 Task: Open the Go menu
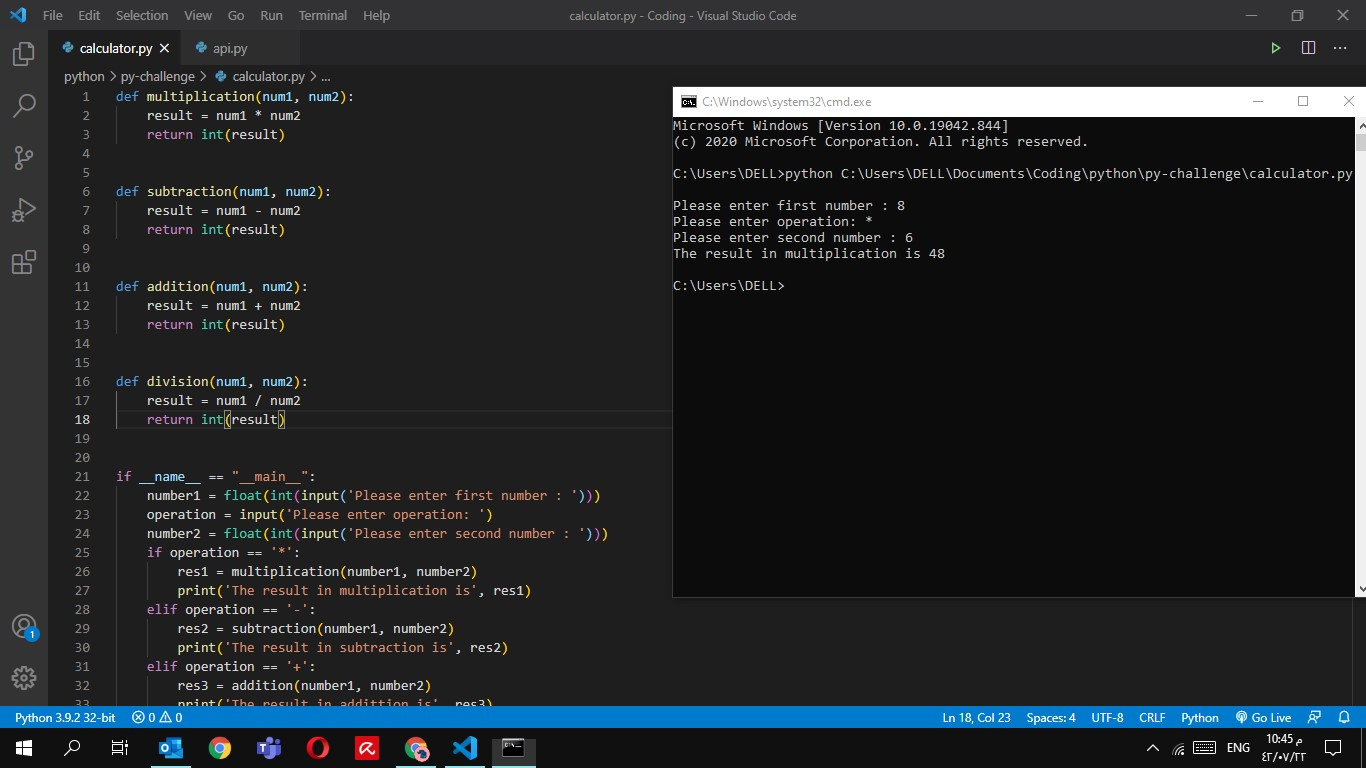236,15
